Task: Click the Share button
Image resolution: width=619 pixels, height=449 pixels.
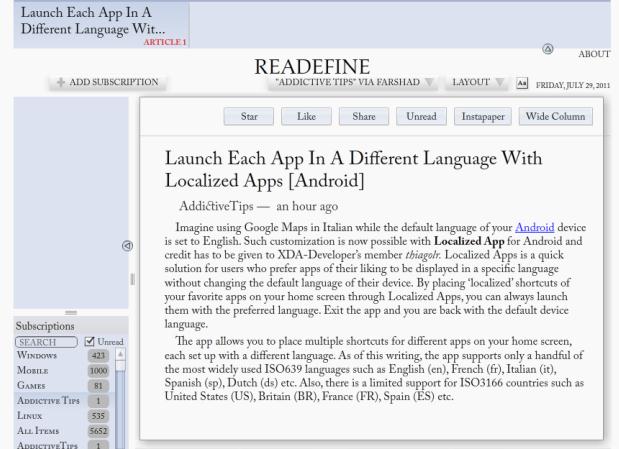Action: pyautogui.click(x=364, y=116)
